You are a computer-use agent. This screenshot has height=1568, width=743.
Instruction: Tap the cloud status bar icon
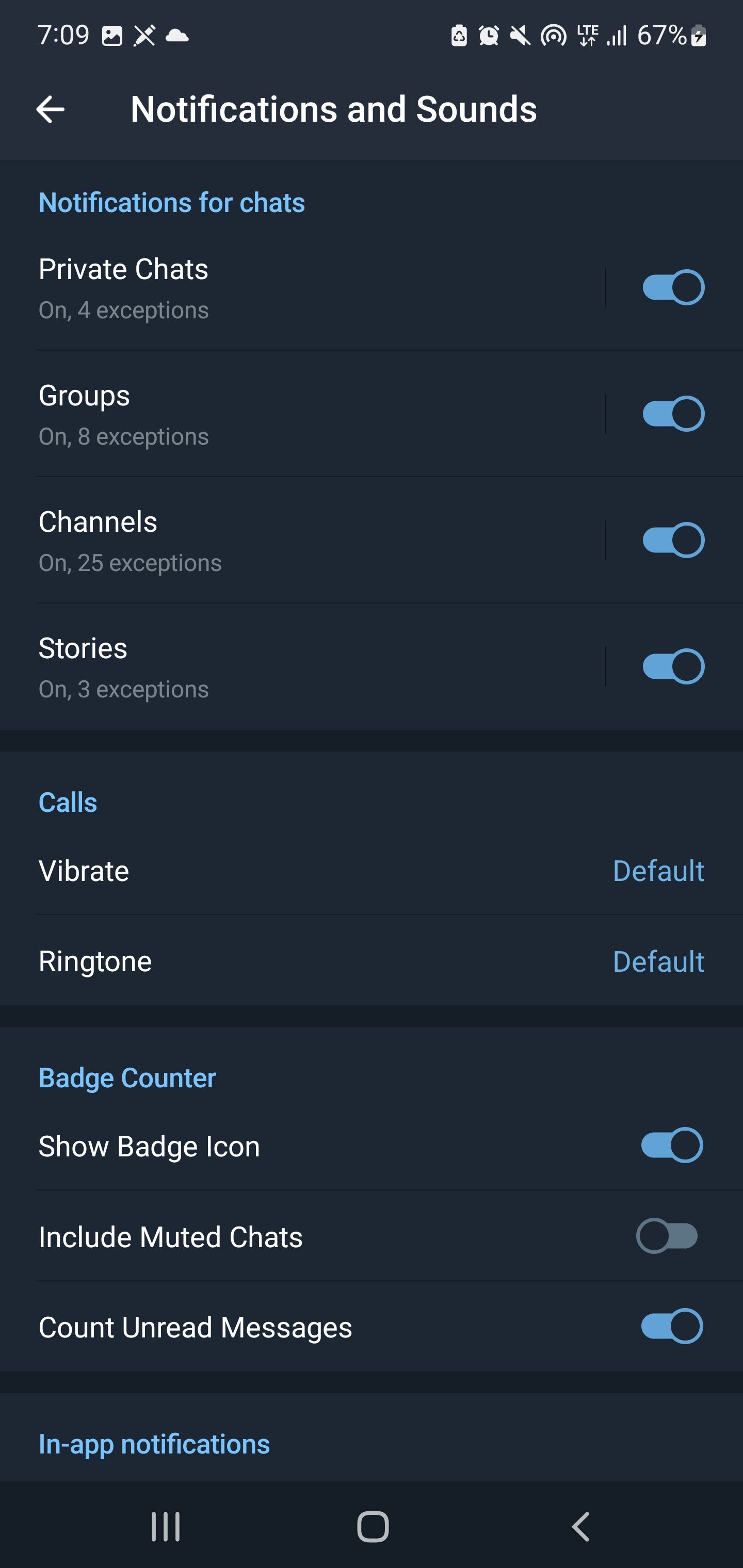pyautogui.click(x=177, y=35)
